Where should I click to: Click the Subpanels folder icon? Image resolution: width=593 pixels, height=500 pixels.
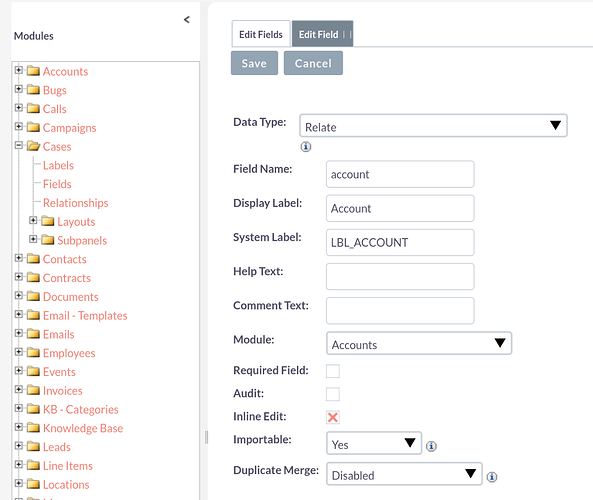[48, 240]
